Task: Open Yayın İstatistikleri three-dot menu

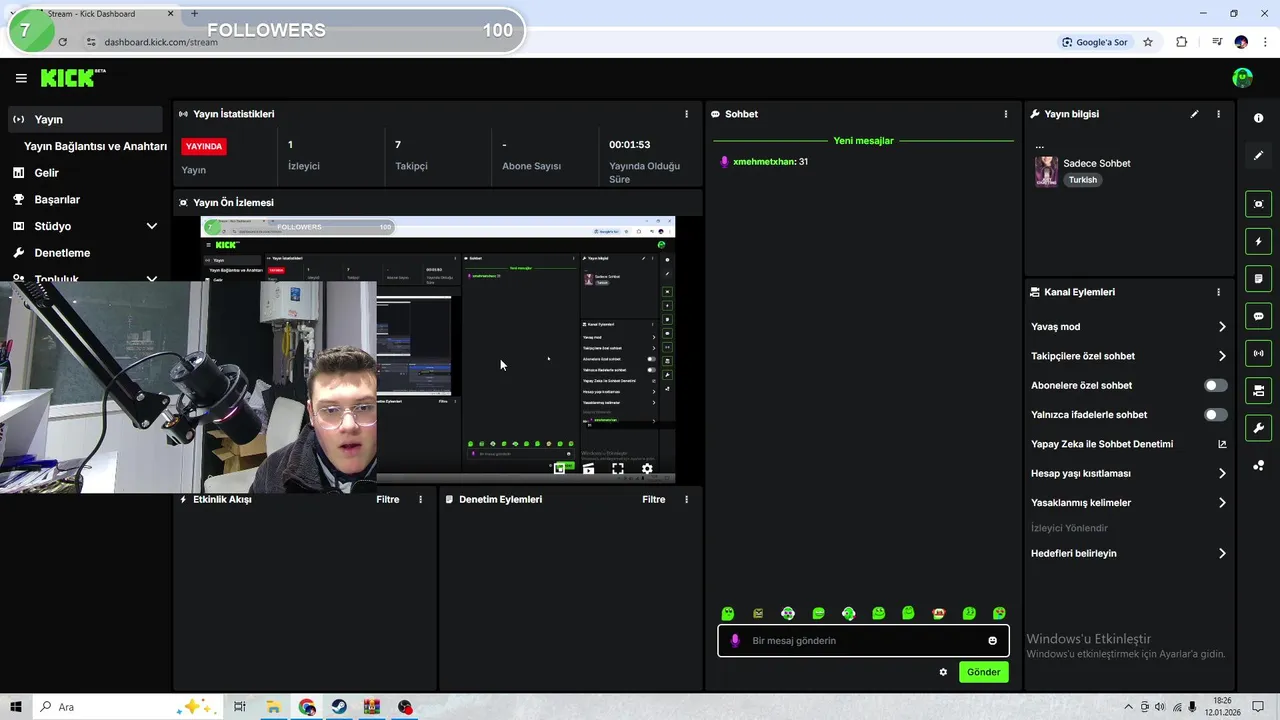Action: [686, 114]
